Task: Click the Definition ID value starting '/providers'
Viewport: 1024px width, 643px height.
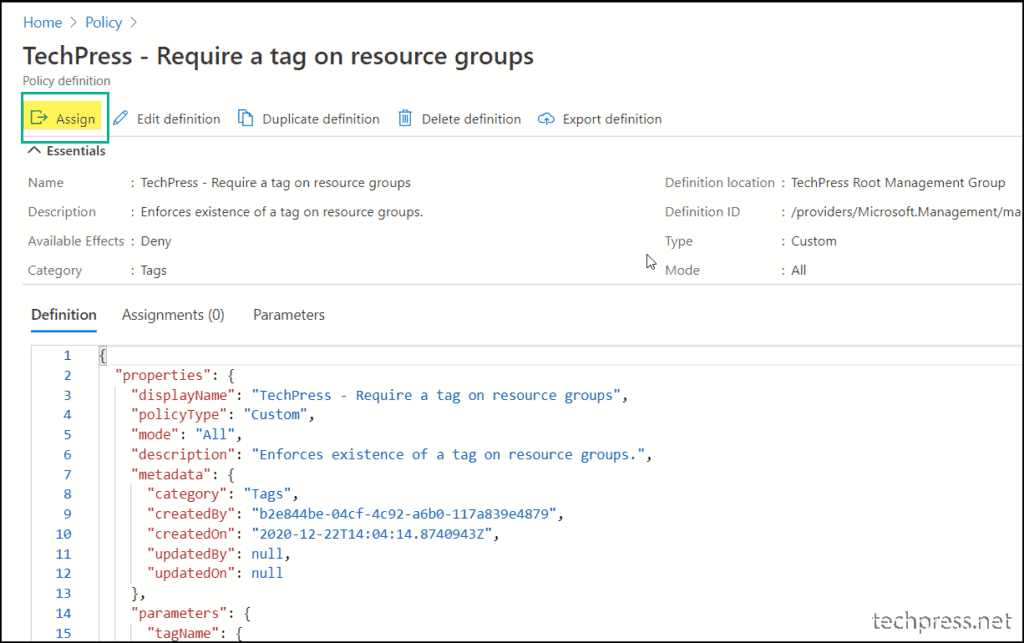Action: click(x=906, y=212)
